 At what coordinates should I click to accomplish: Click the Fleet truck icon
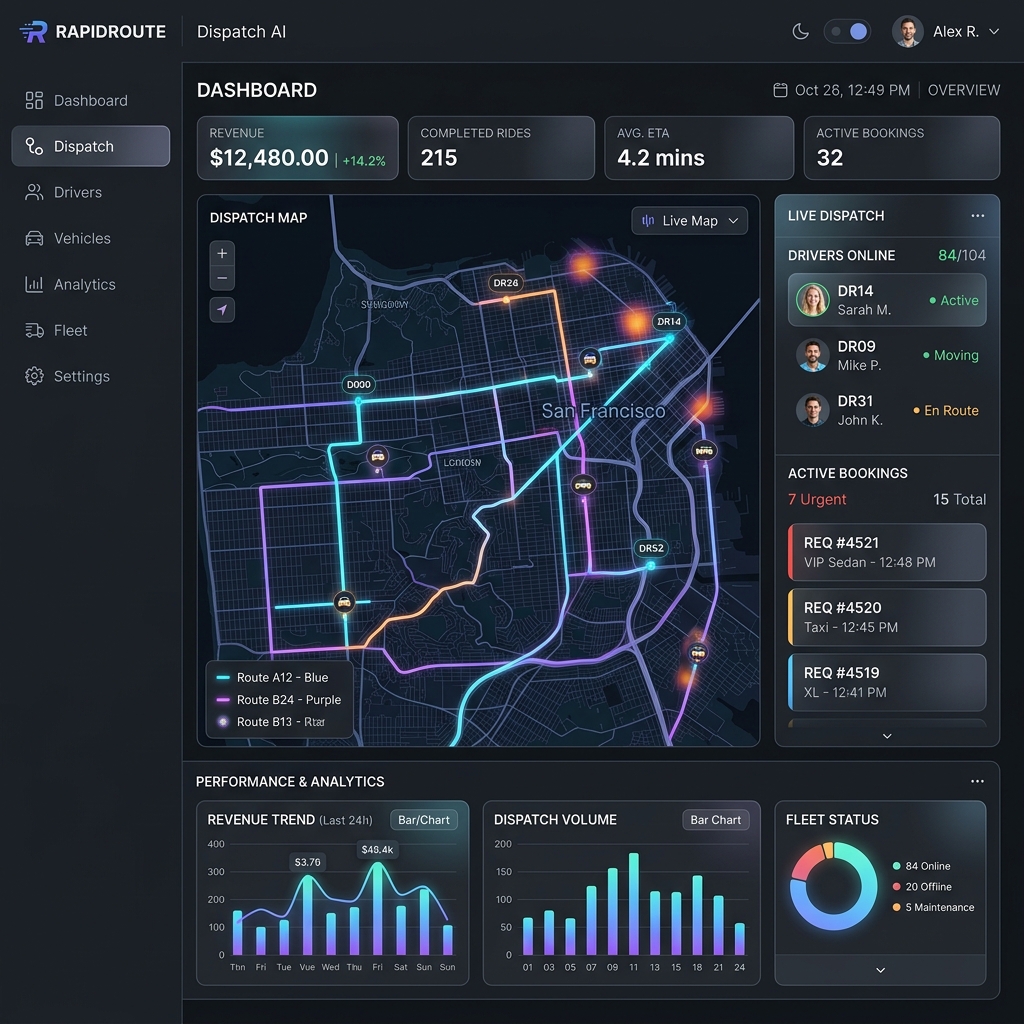pos(34,330)
